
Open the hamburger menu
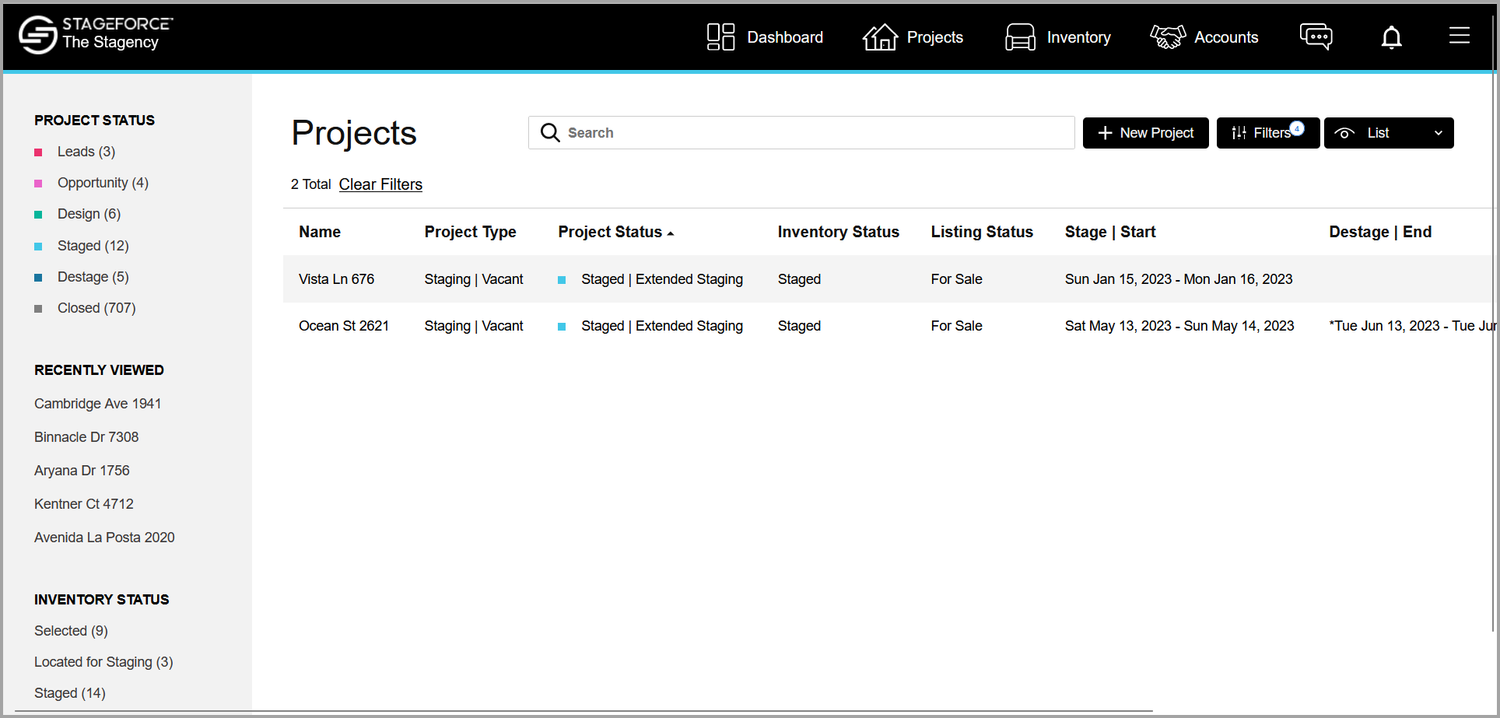1459,36
